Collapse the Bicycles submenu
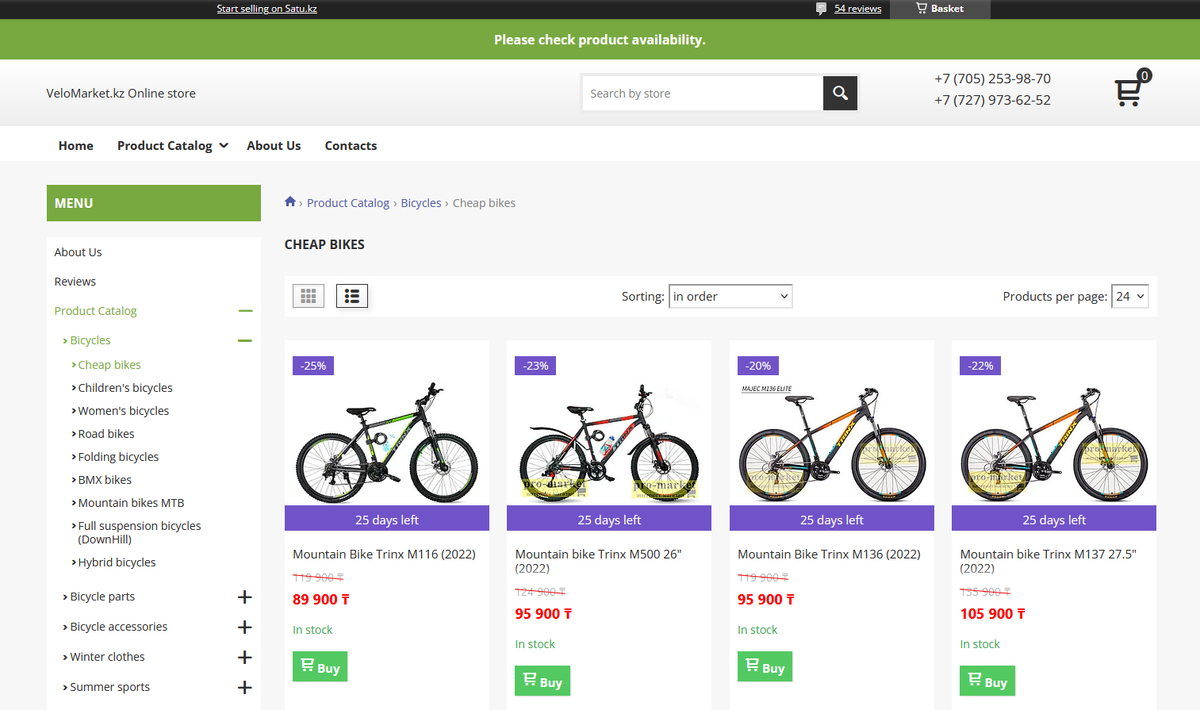Screen dimensions: 1200x710 click(245, 341)
